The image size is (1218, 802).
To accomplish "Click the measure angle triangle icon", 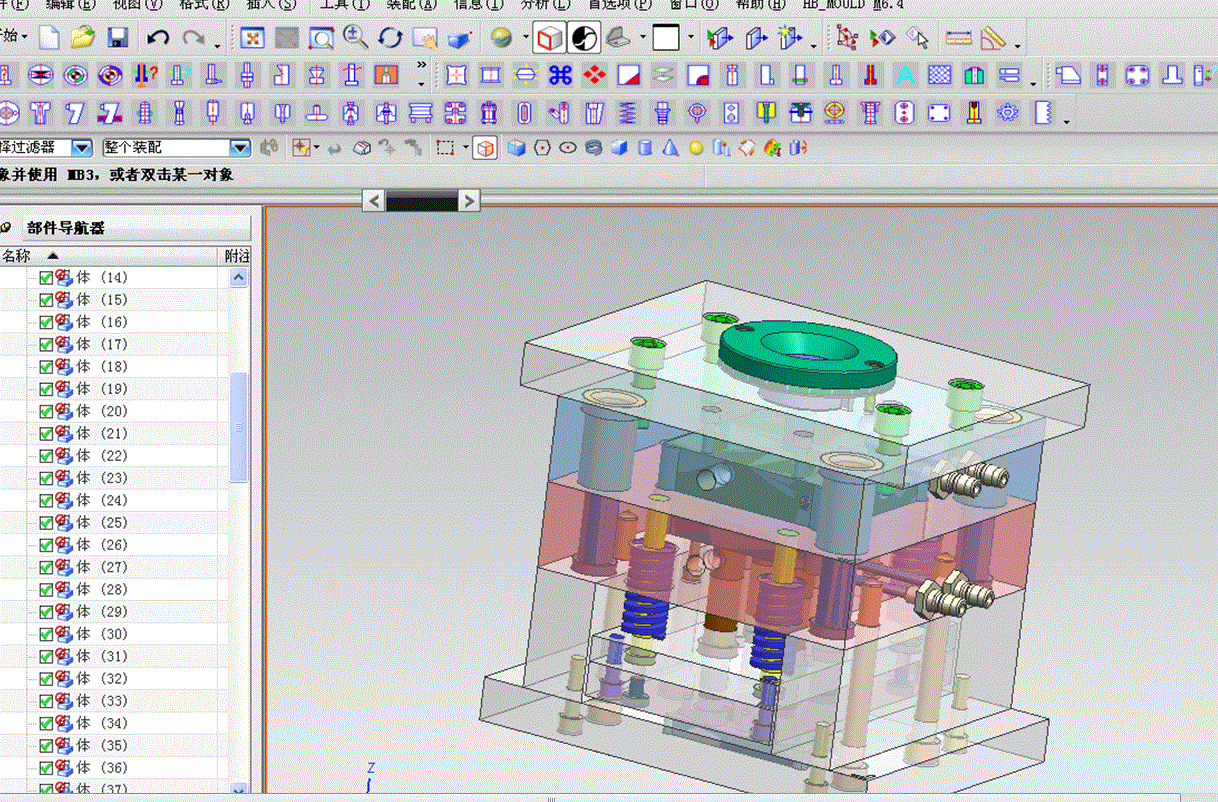I will [x=992, y=38].
